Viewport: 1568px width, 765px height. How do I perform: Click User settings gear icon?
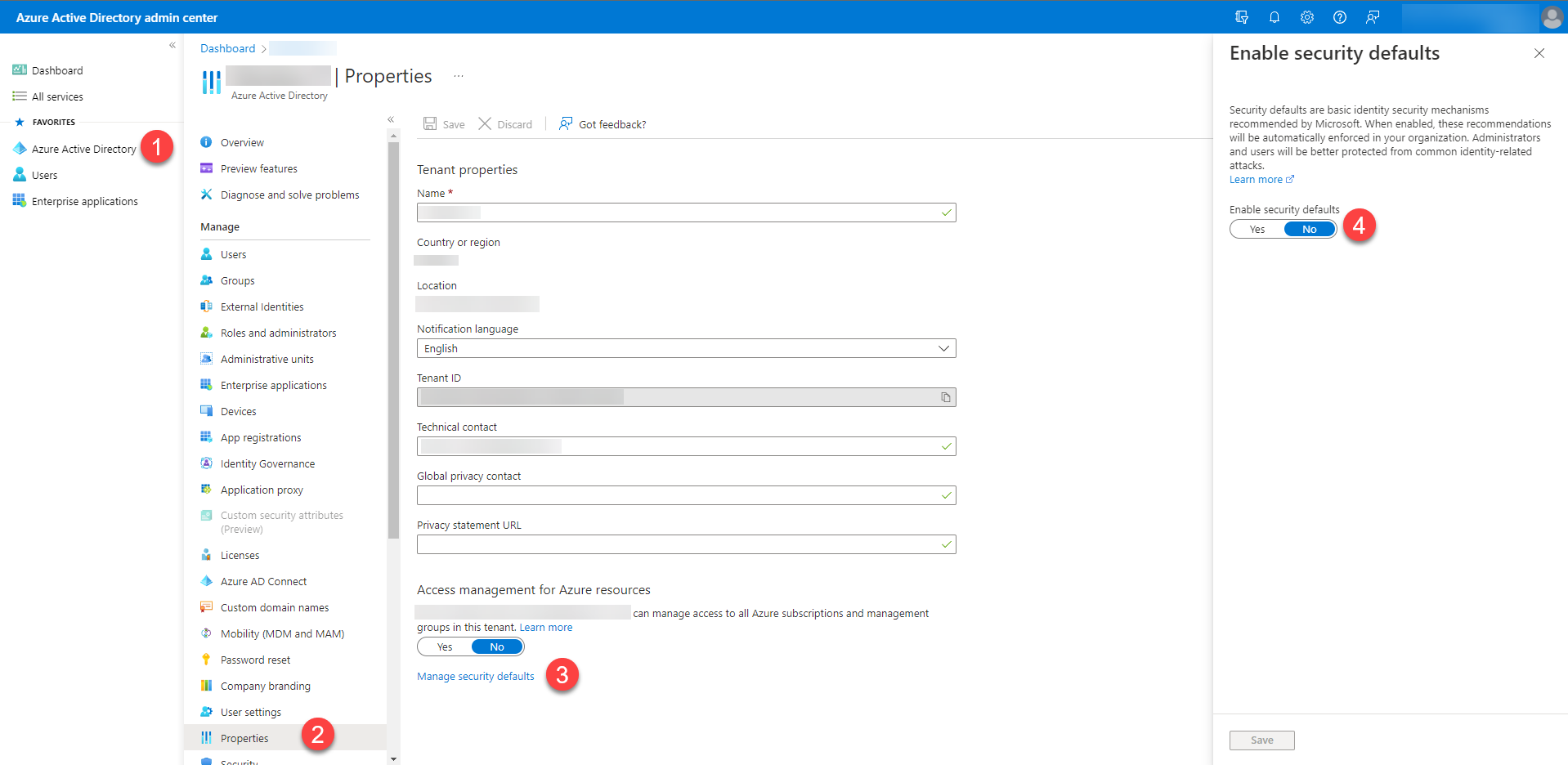[x=207, y=712]
